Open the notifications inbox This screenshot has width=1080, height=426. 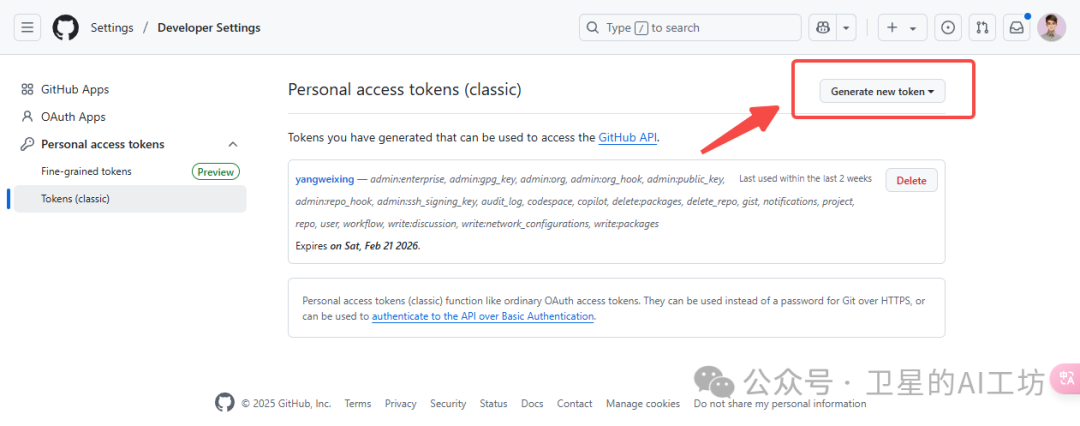(1017, 28)
